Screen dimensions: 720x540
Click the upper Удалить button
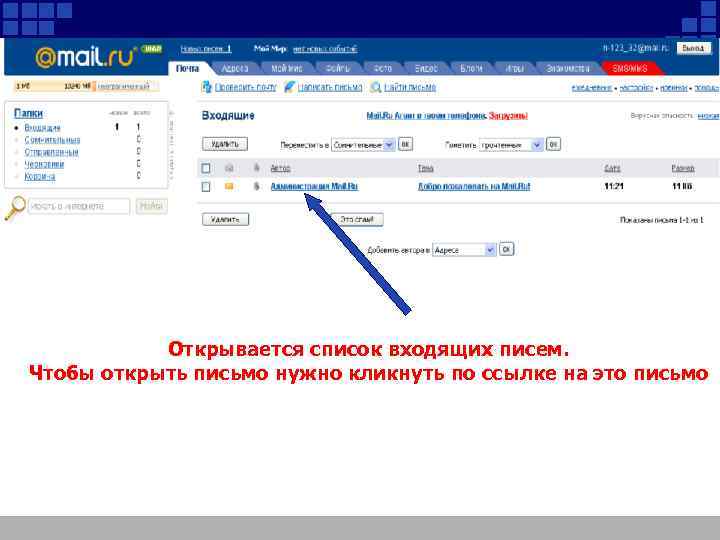(225, 144)
